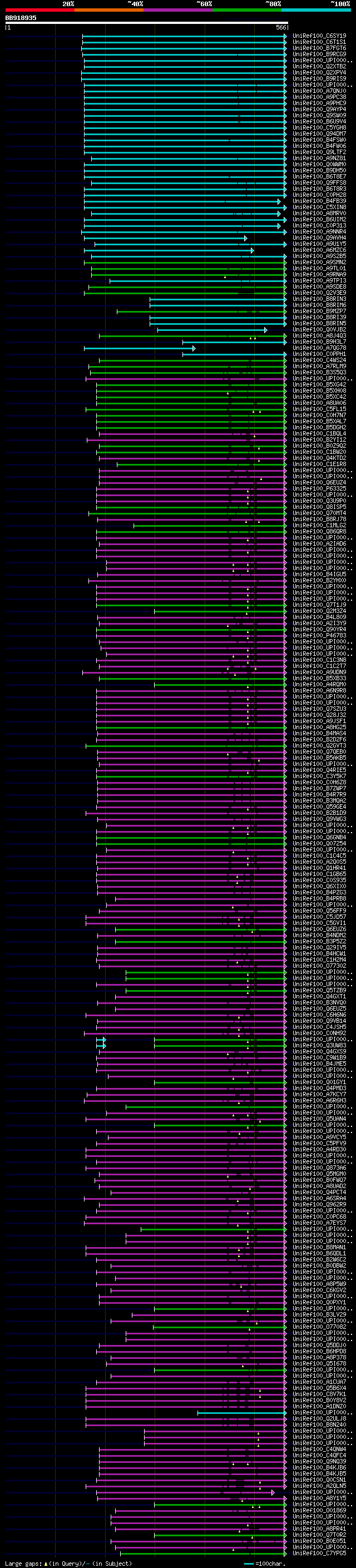
Task: Select hit label UniRef100_P63325
Action: [319, 489]
